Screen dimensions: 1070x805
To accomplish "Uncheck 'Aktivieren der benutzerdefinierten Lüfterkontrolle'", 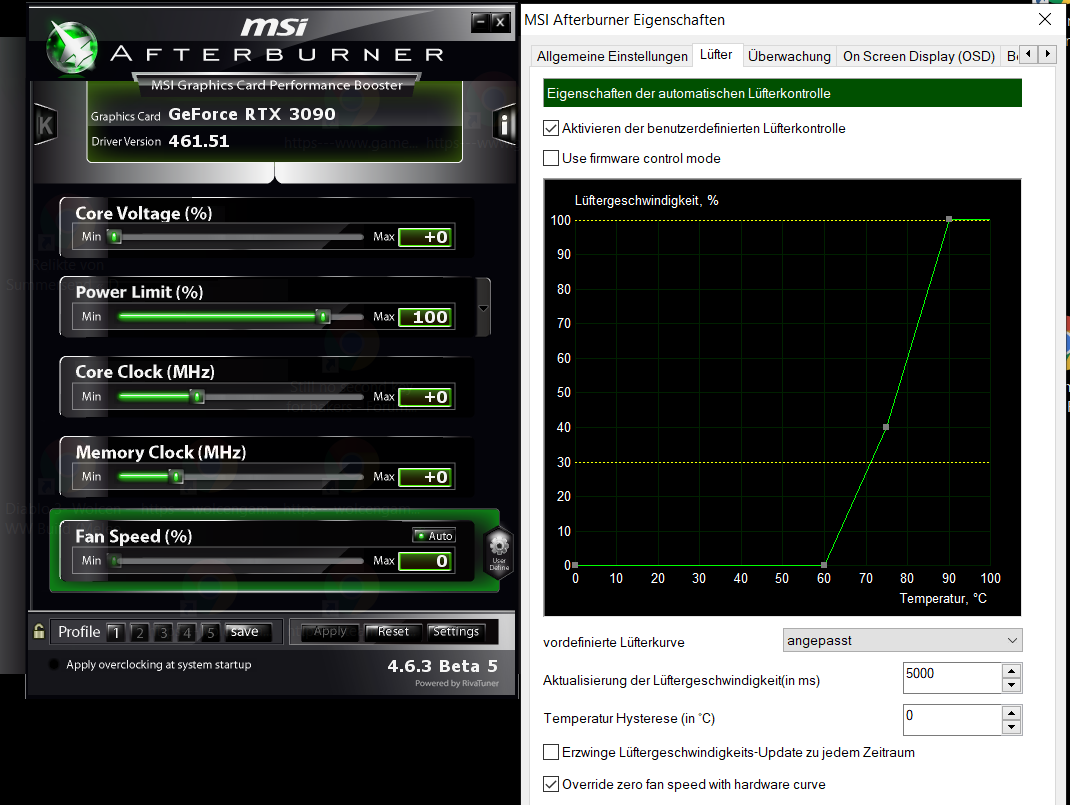I will [x=551, y=128].
